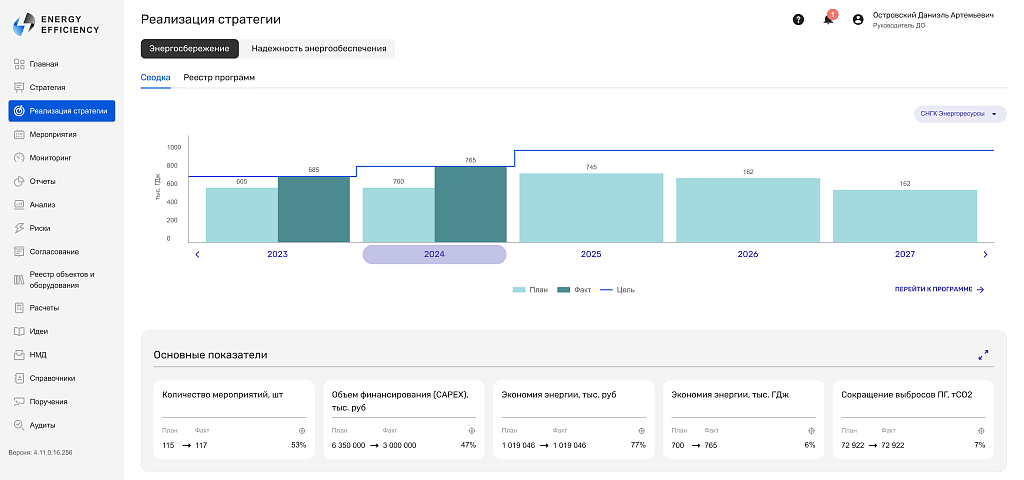
Task: Toggle Факт series in chart legend
Action: 574,289
